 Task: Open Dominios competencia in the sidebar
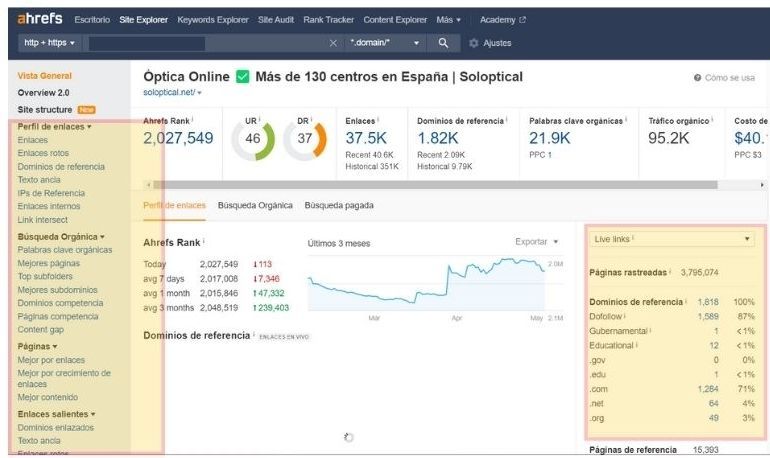(x=60, y=303)
